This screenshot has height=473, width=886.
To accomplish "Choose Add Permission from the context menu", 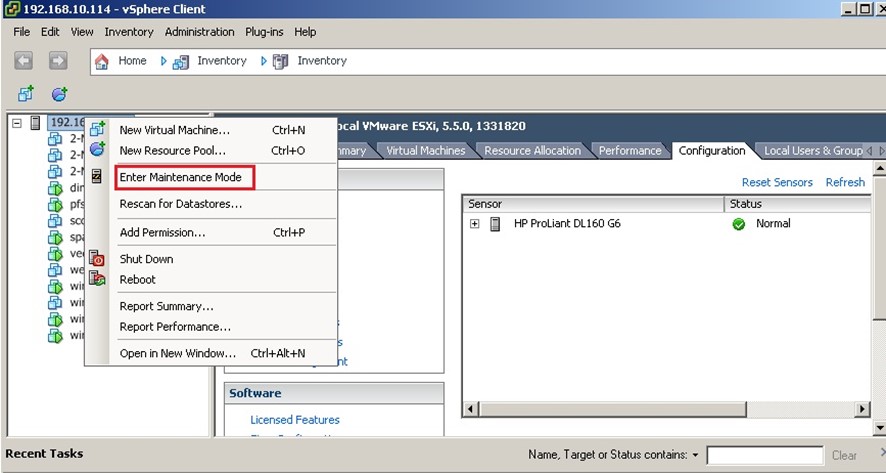I will (x=211, y=232).
